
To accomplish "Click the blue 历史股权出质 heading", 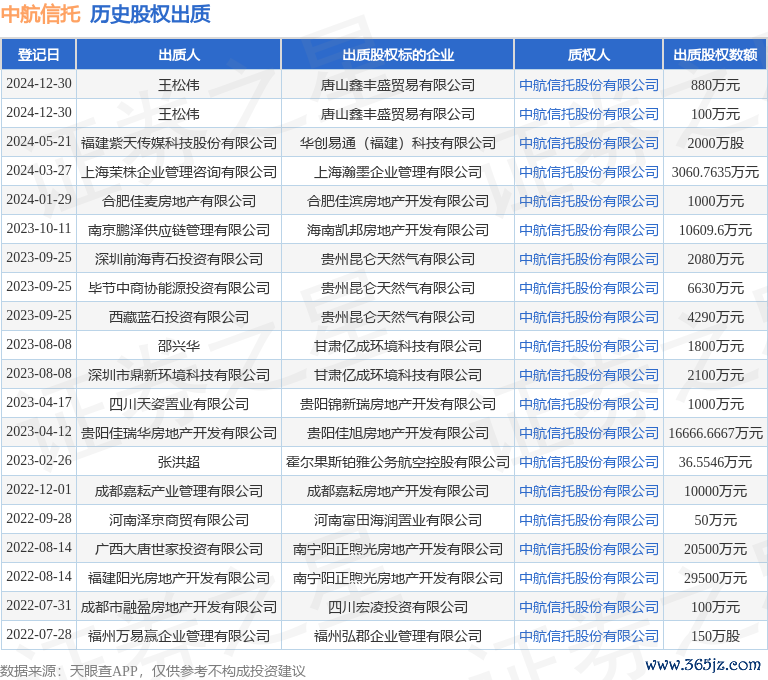I will (150, 14).
